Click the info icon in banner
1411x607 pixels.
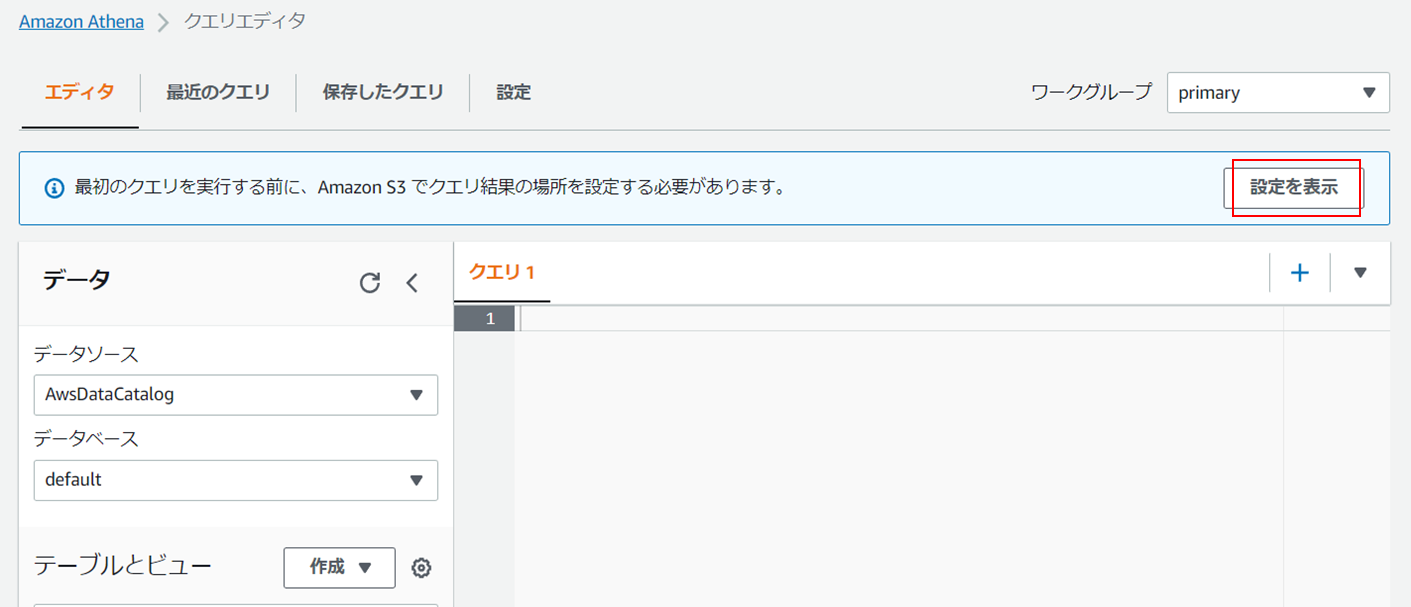(55, 188)
